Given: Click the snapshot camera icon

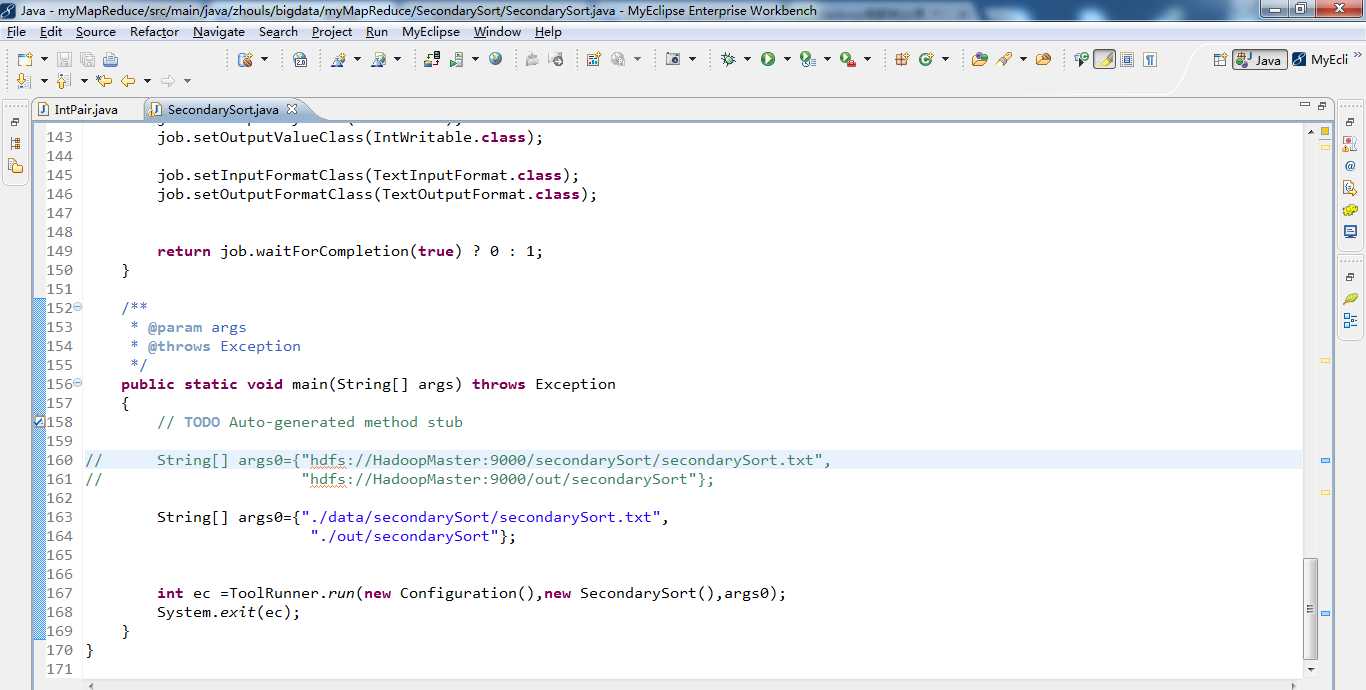Looking at the screenshot, I should point(672,59).
